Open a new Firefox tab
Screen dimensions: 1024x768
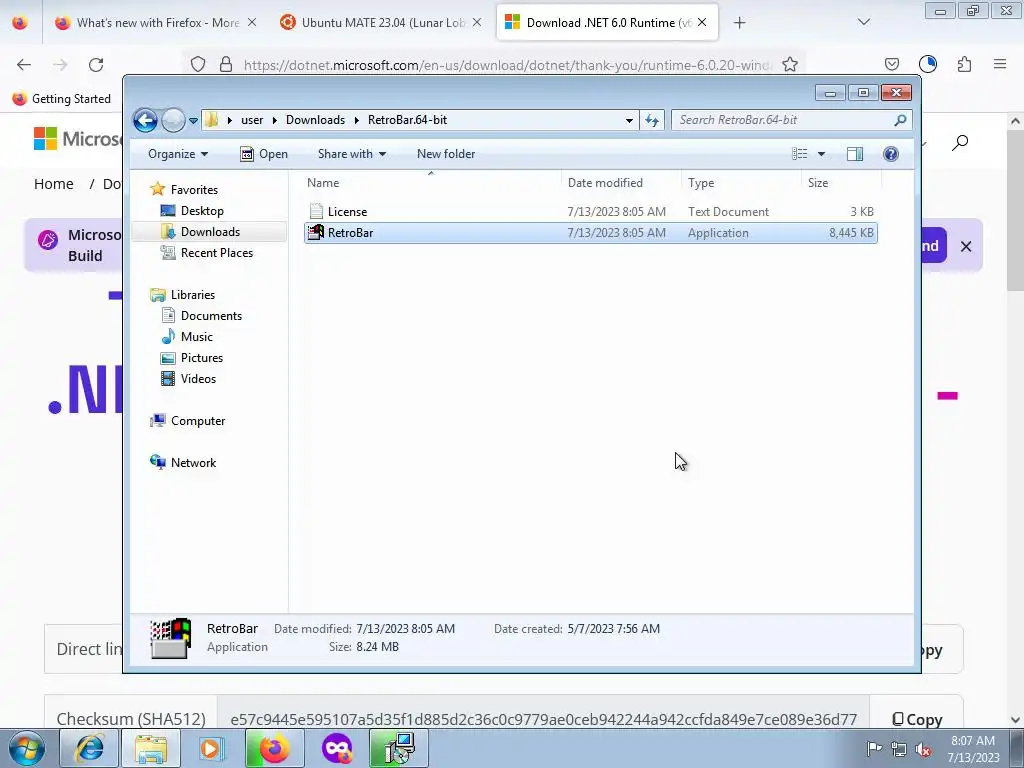(x=739, y=23)
